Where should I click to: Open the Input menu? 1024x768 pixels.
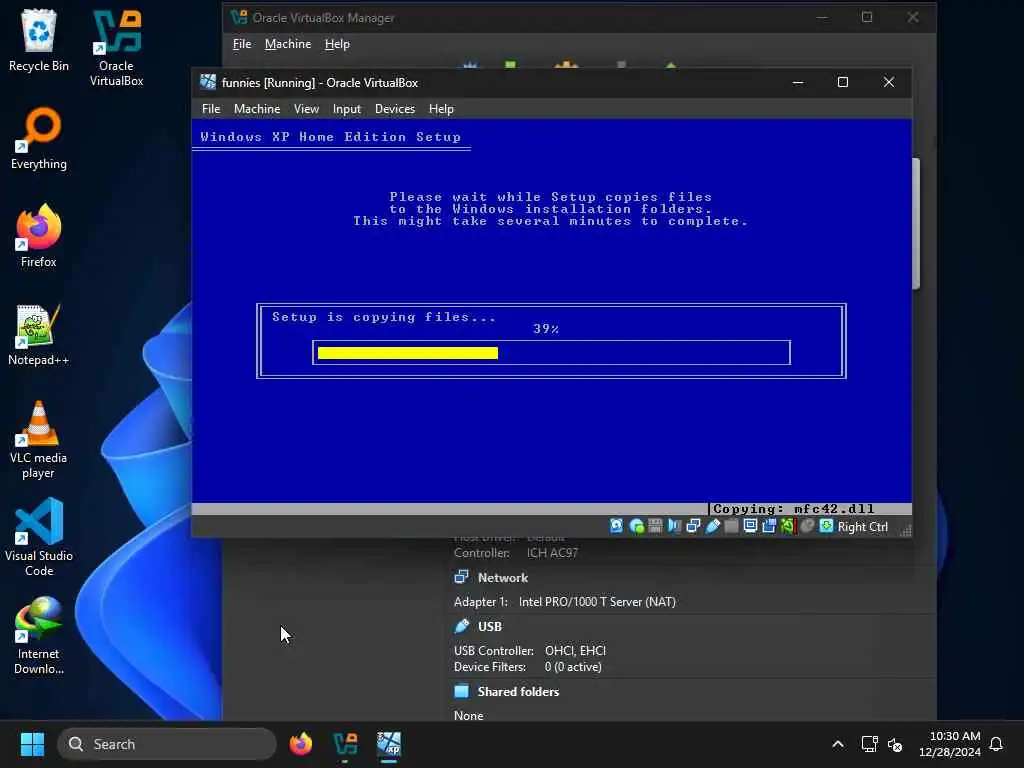(347, 109)
